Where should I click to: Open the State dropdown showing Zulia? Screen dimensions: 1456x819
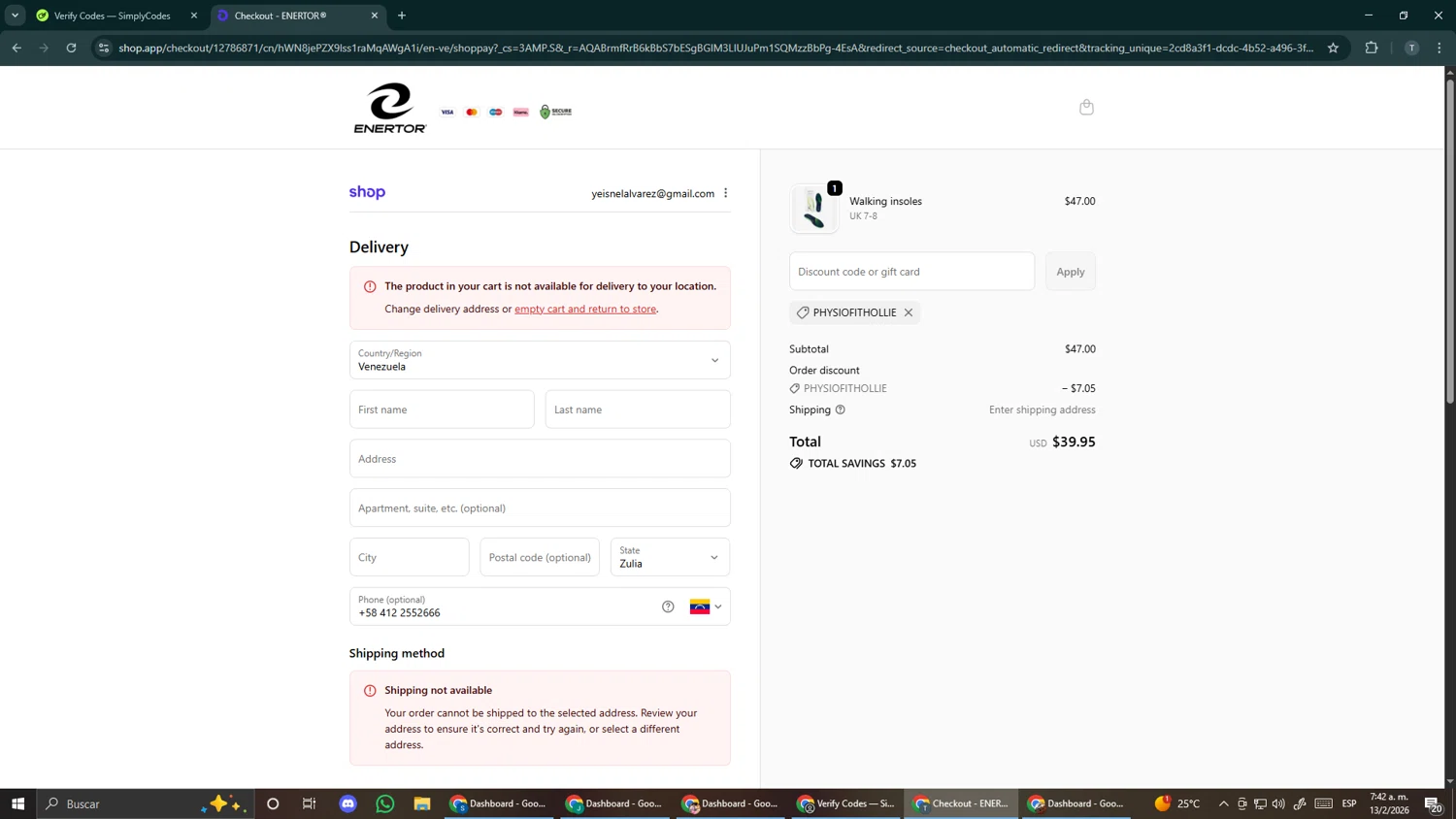coord(670,557)
